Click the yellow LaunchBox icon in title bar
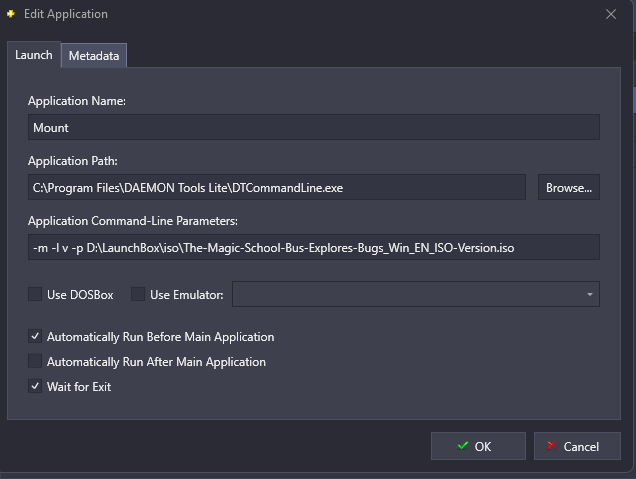Image resolution: width=636 pixels, height=479 pixels. pos(11,14)
